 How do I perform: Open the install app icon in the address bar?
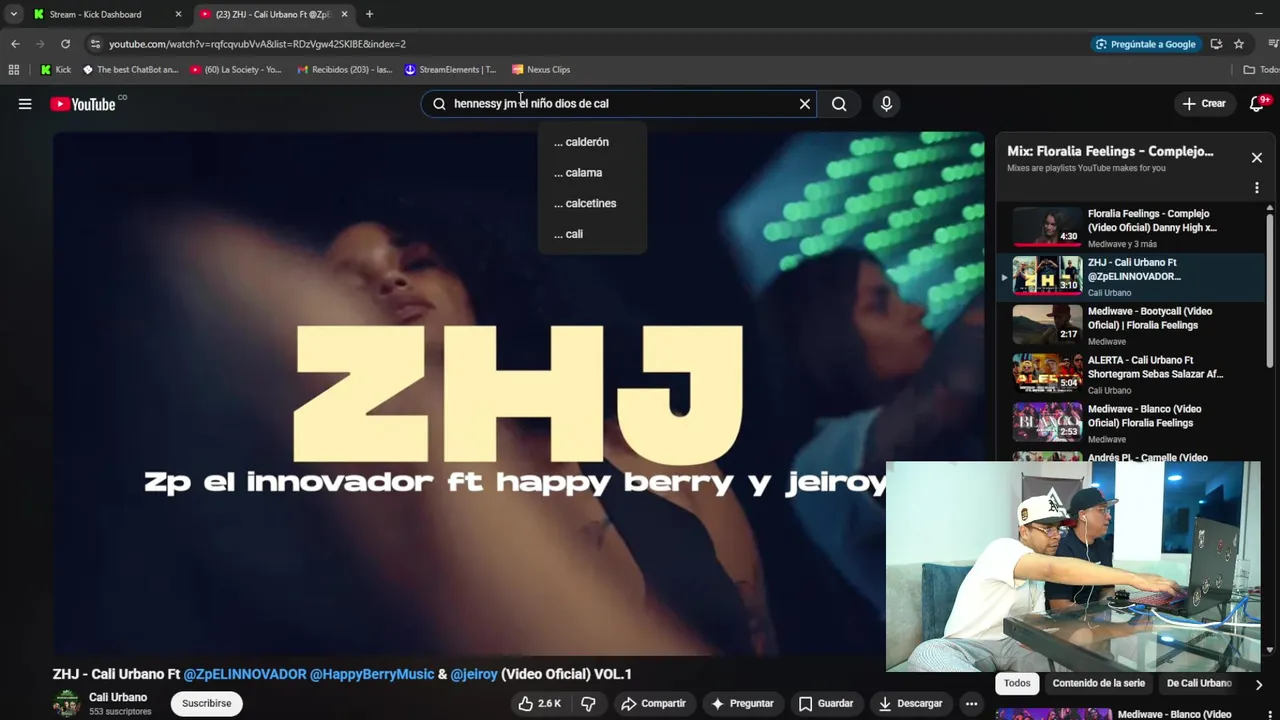coord(1216,44)
